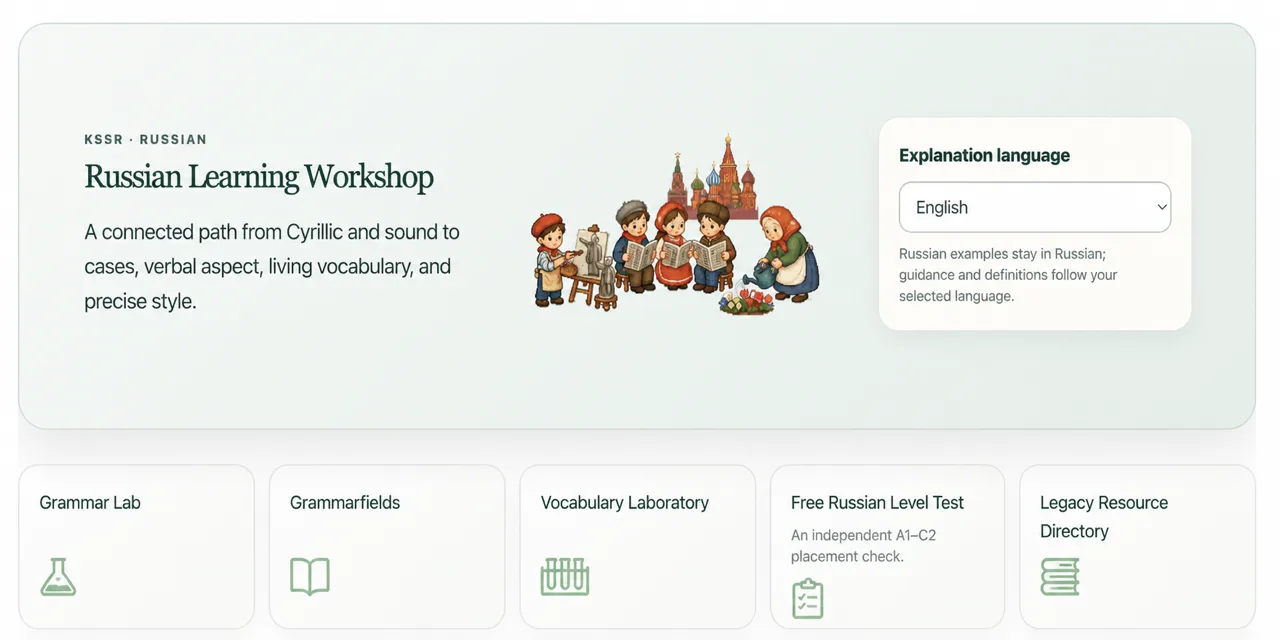Click the Explanation language label
Screen dimensions: 1280x640
[984, 155]
